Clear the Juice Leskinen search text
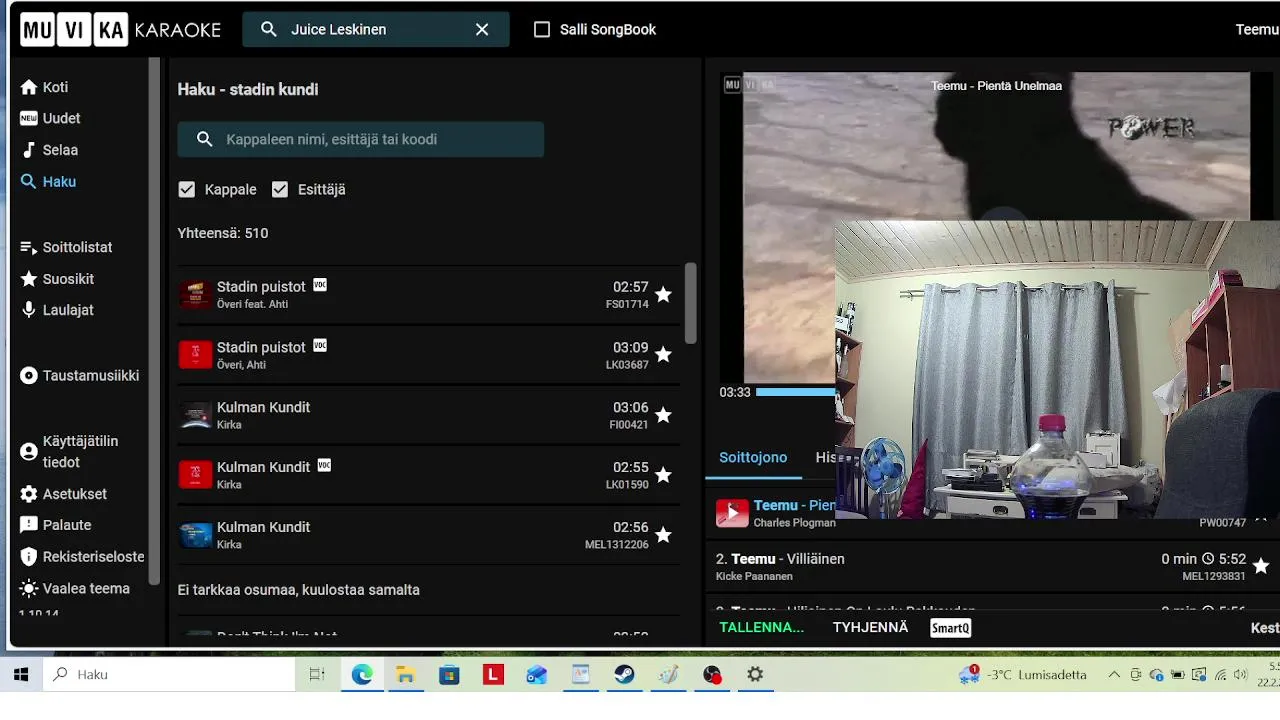Screen dimensions: 1280x720 [x=482, y=30]
